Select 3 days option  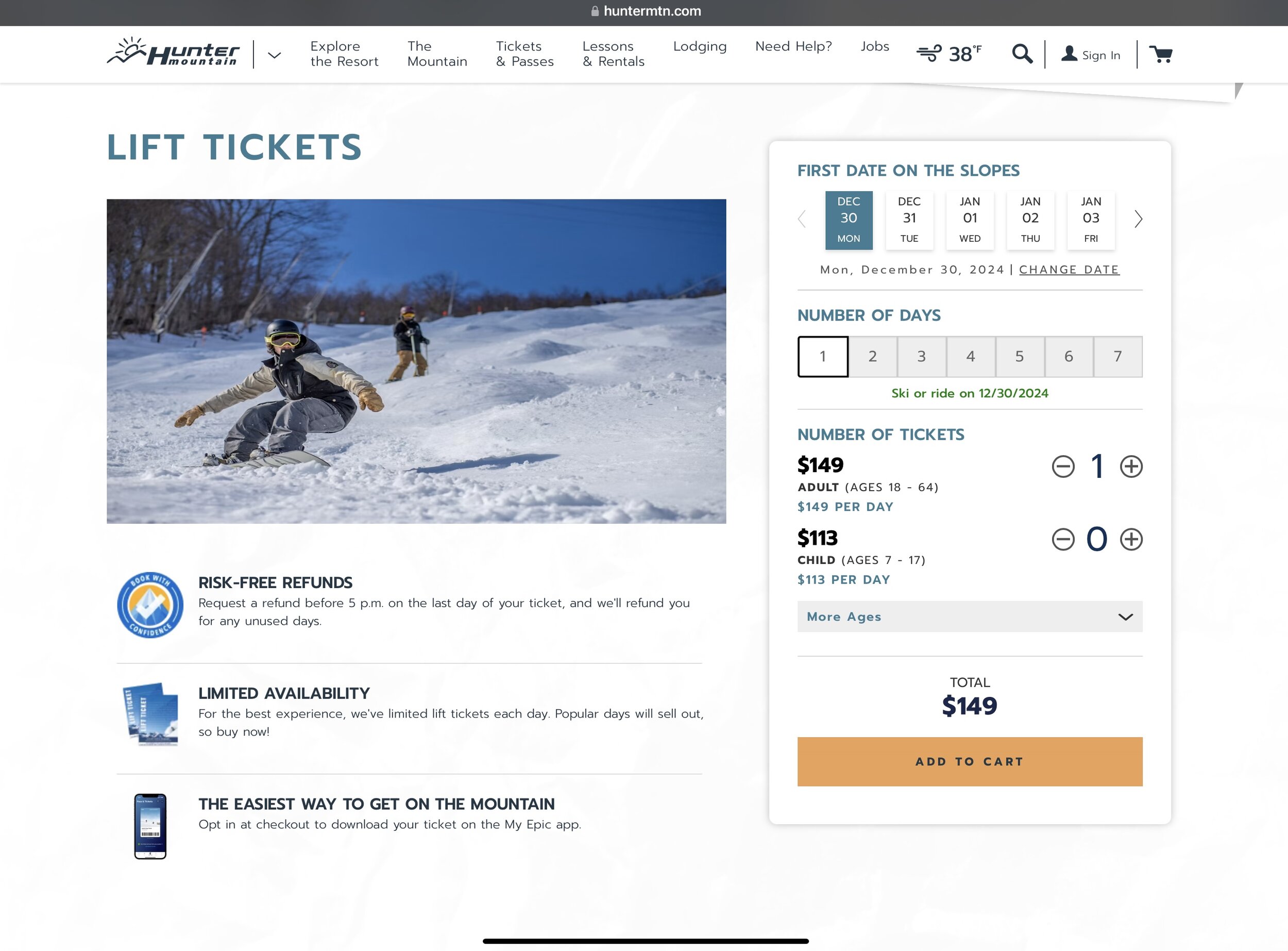pyautogui.click(x=922, y=356)
